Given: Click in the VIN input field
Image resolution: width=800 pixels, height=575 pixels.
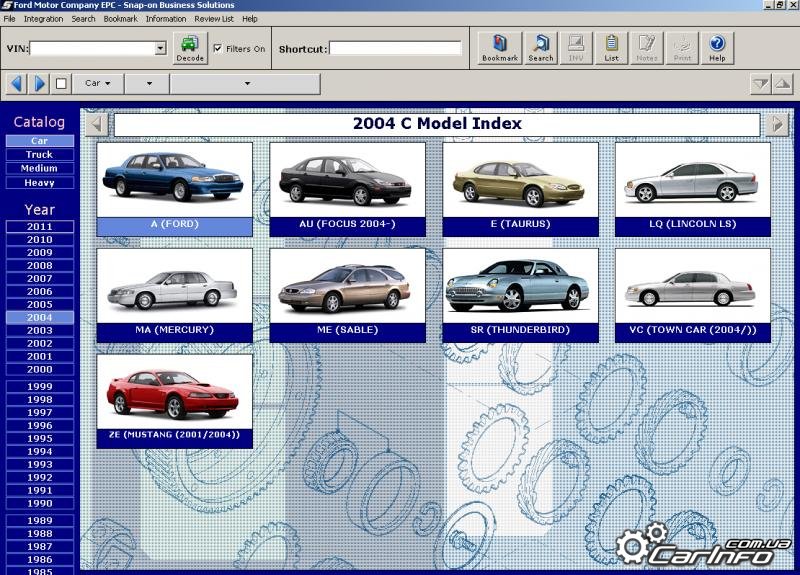Looking at the screenshot, I should click(x=93, y=48).
